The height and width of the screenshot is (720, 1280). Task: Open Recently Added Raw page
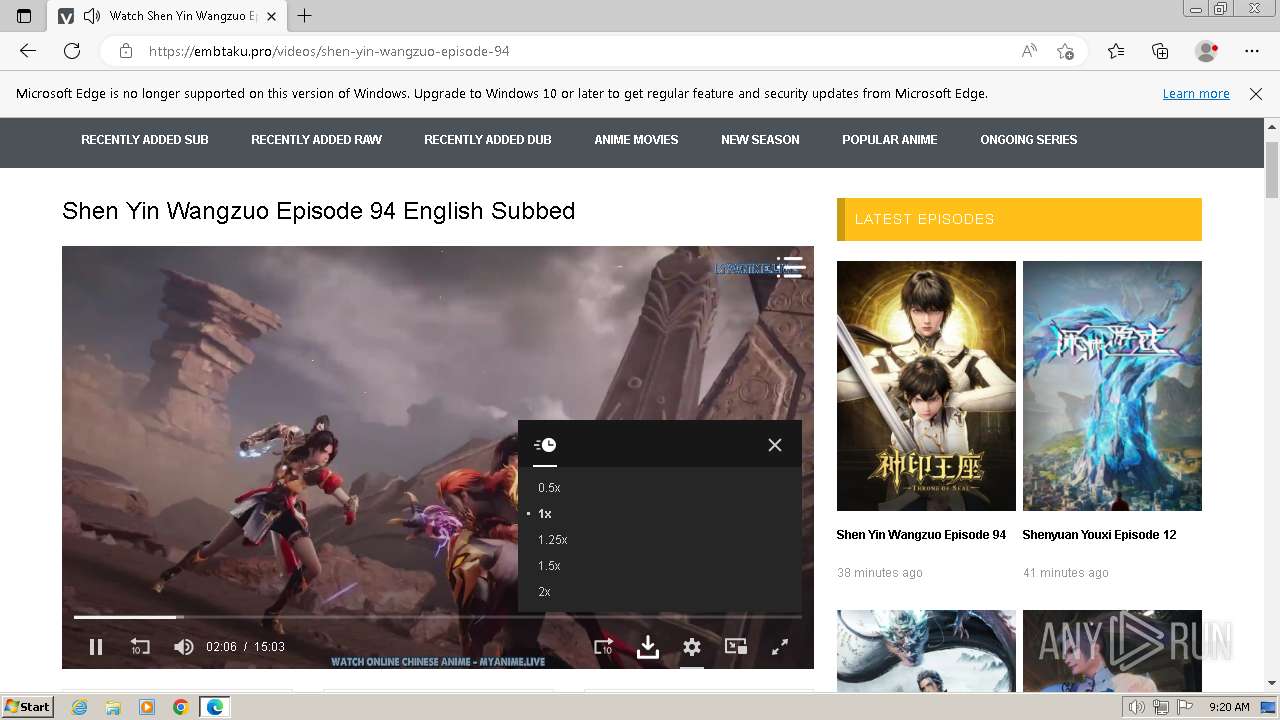(x=316, y=140)
